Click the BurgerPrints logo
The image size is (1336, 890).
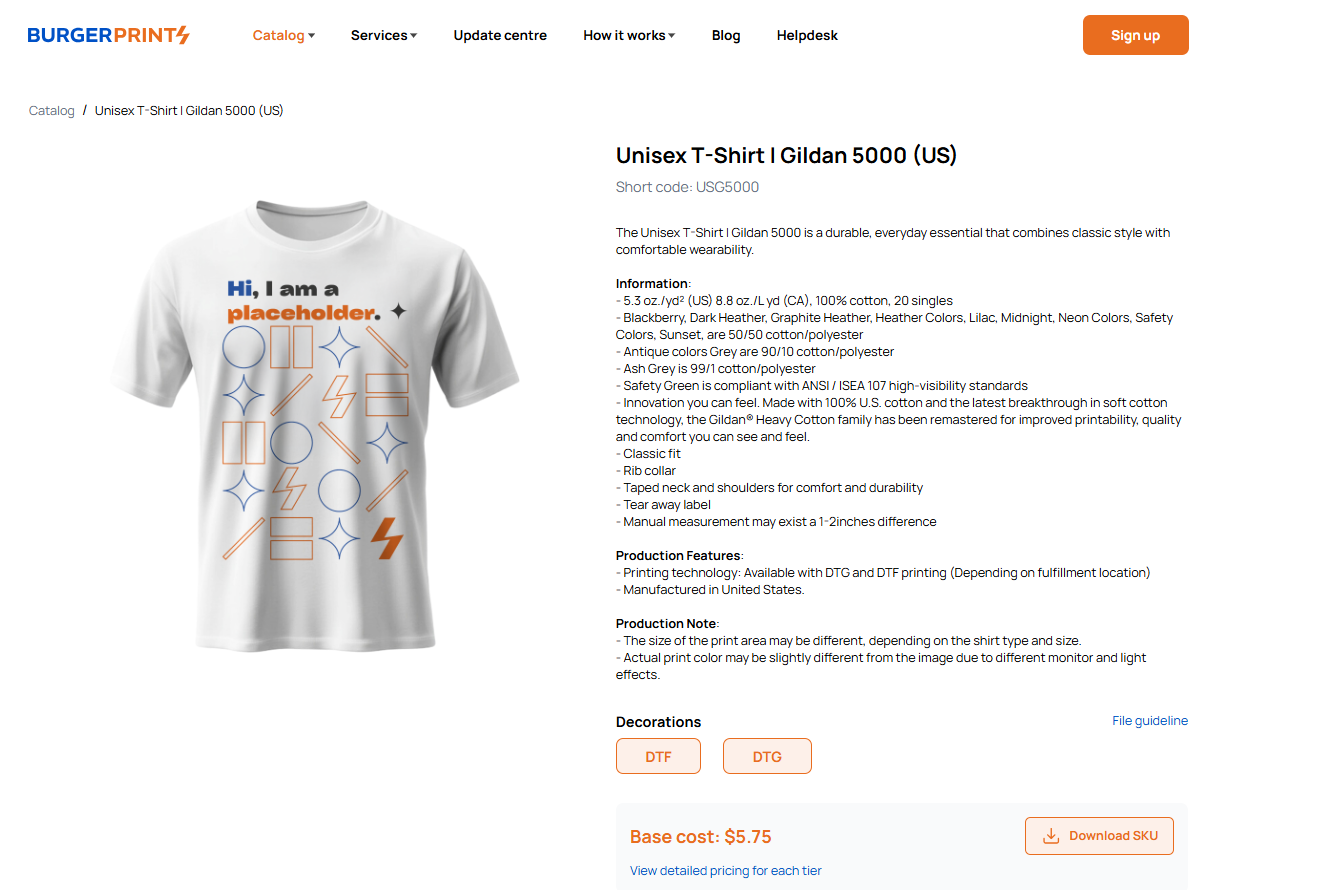[x=108, y=35]
